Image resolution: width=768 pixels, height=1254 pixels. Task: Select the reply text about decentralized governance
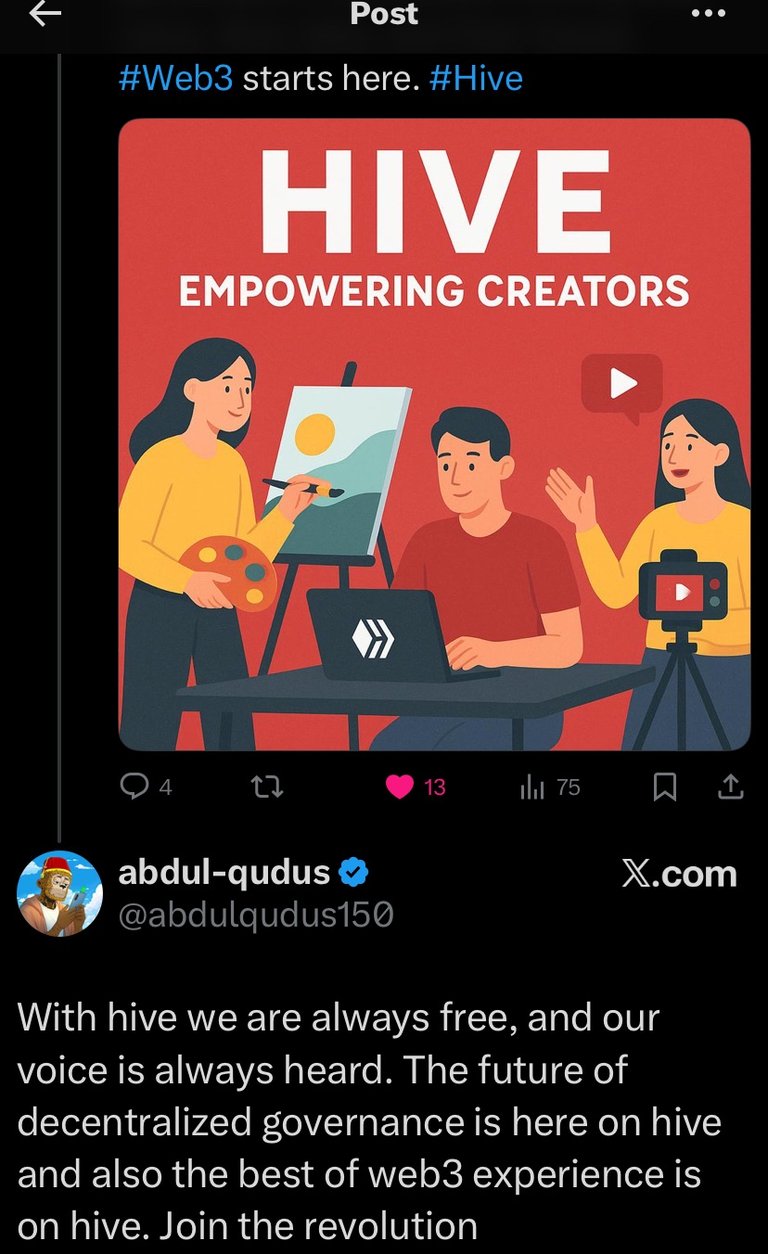coord(369,1121)
